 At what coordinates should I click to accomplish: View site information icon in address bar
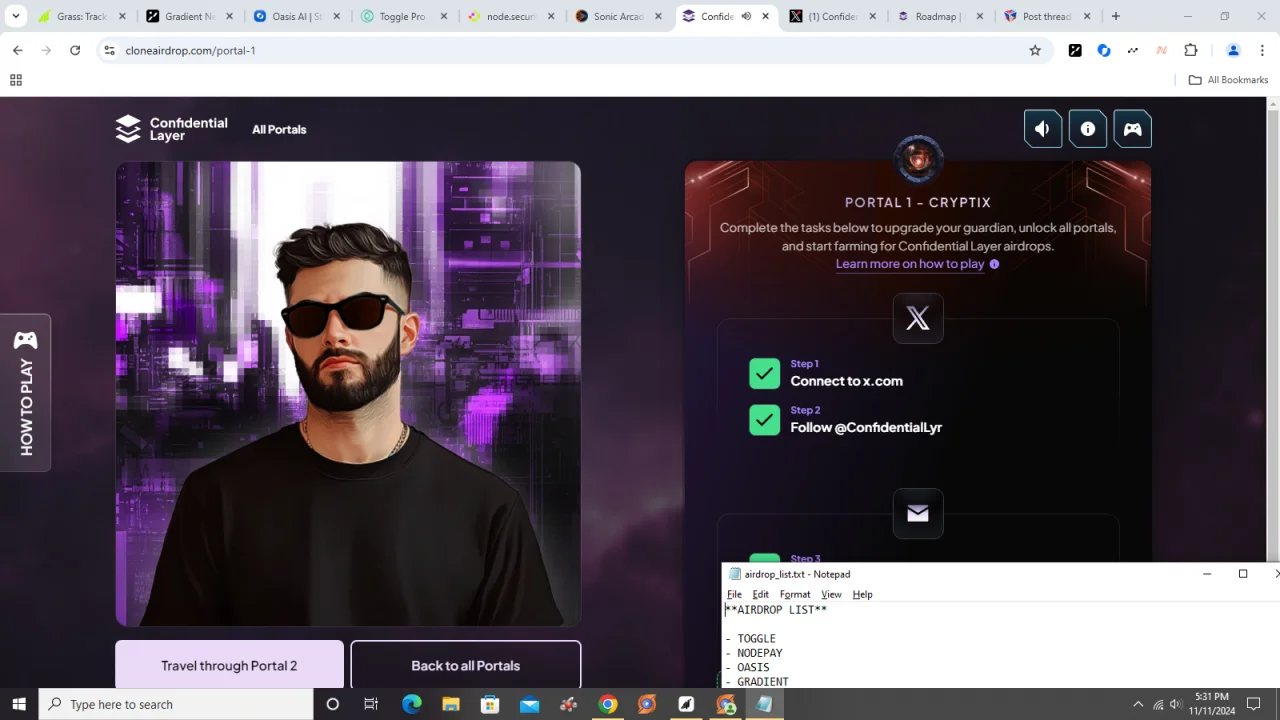point(109,50)
